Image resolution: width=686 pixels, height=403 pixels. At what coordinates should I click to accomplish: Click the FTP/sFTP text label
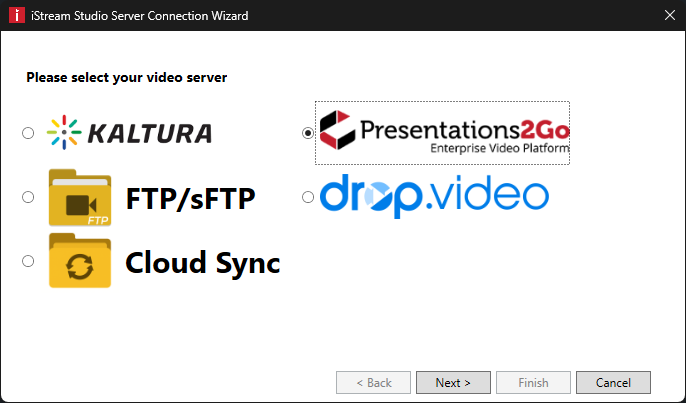[x=190, y=199]
